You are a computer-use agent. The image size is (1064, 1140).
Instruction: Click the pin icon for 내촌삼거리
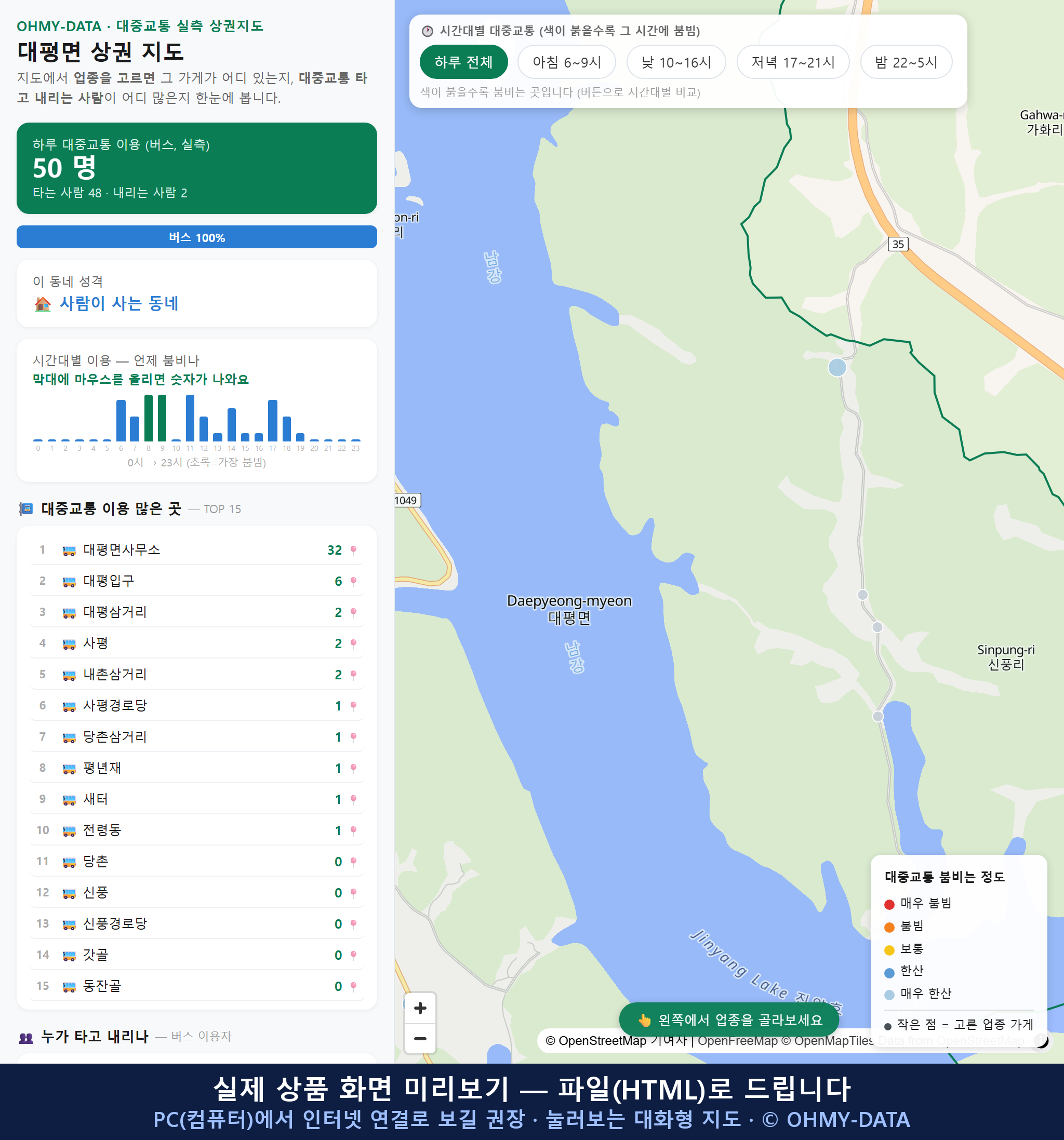pos(353,675)
